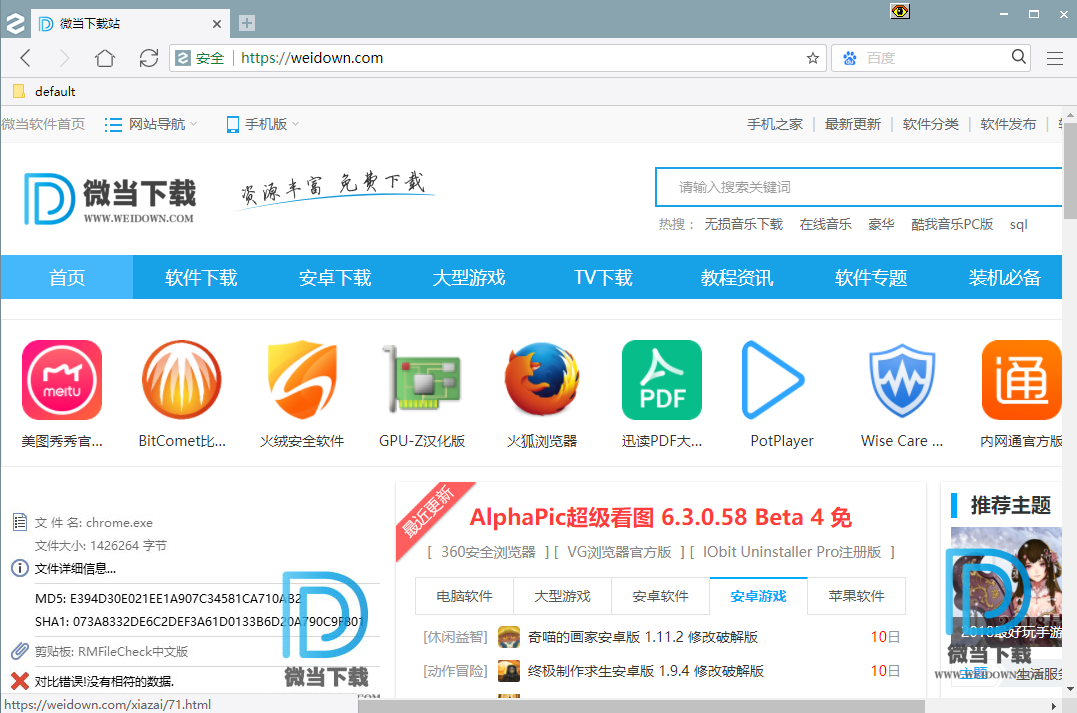Viewport: 1077px width, 713px height.
Task: Open the 火狐浏览器 Firefox icon
Action: tap(542, 379)
